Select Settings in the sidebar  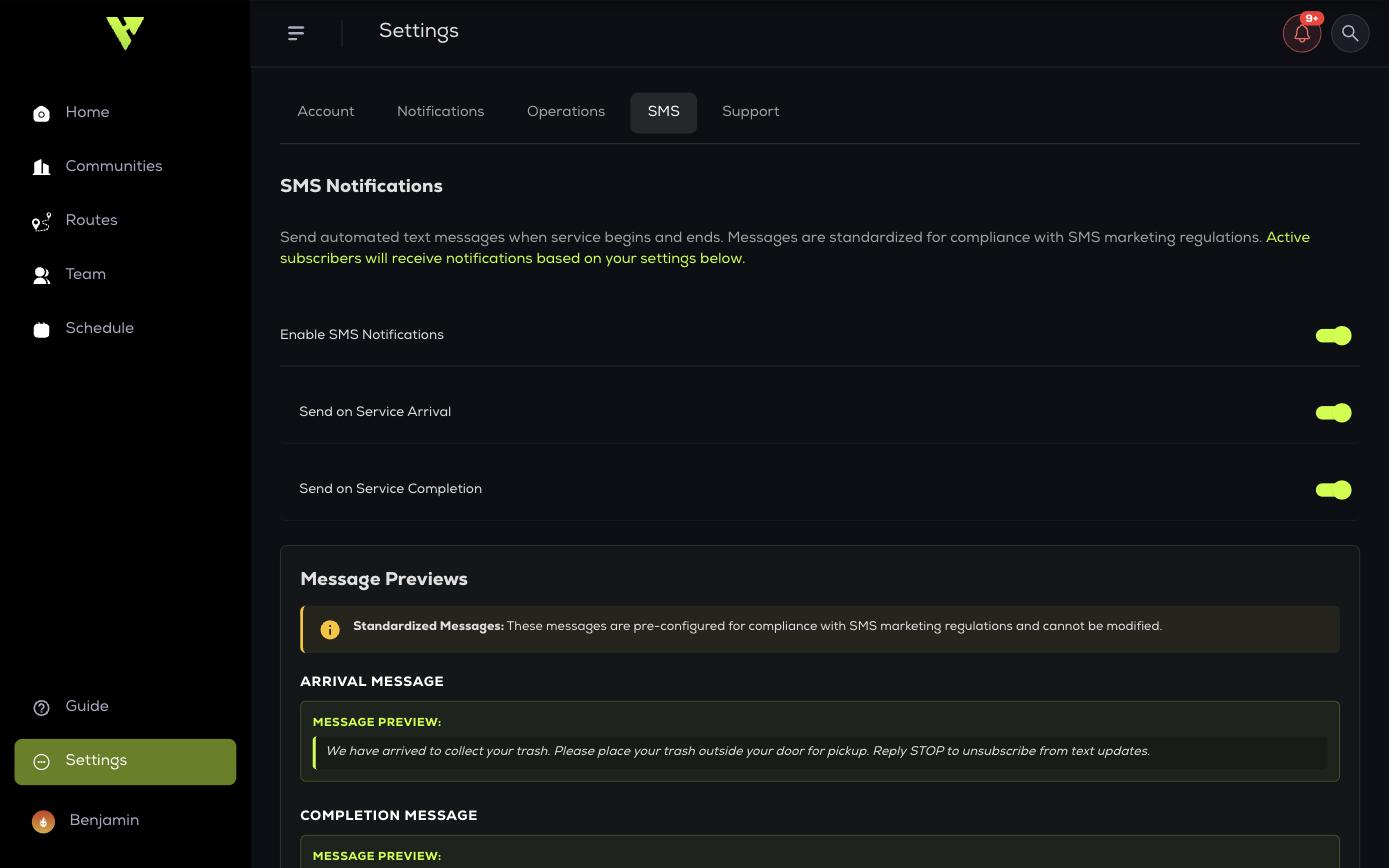click(x=125, y=762)
